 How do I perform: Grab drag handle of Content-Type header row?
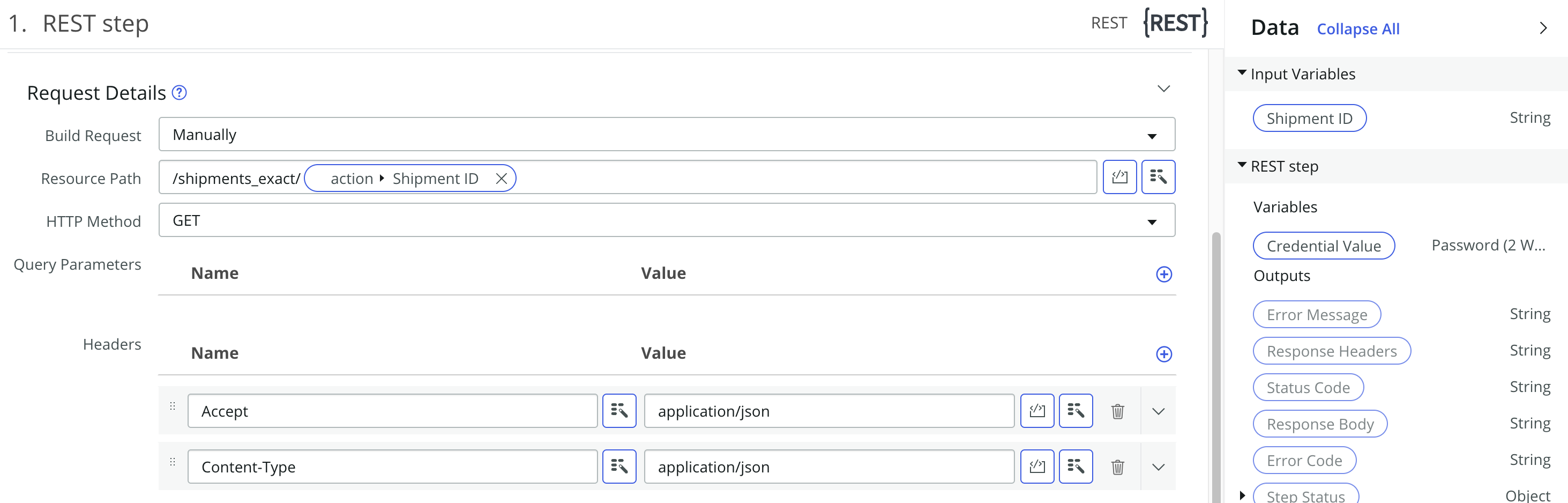pos(172,462)
